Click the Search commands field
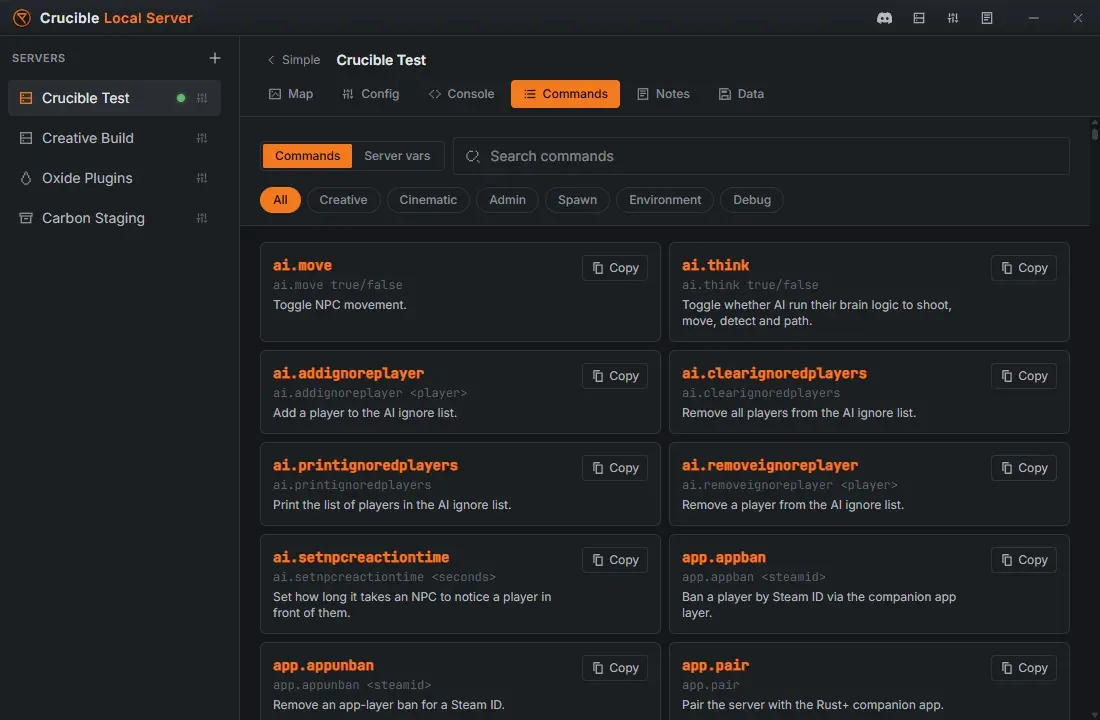1100x720 pixels. pyautogui.click(x=761, y=156)
